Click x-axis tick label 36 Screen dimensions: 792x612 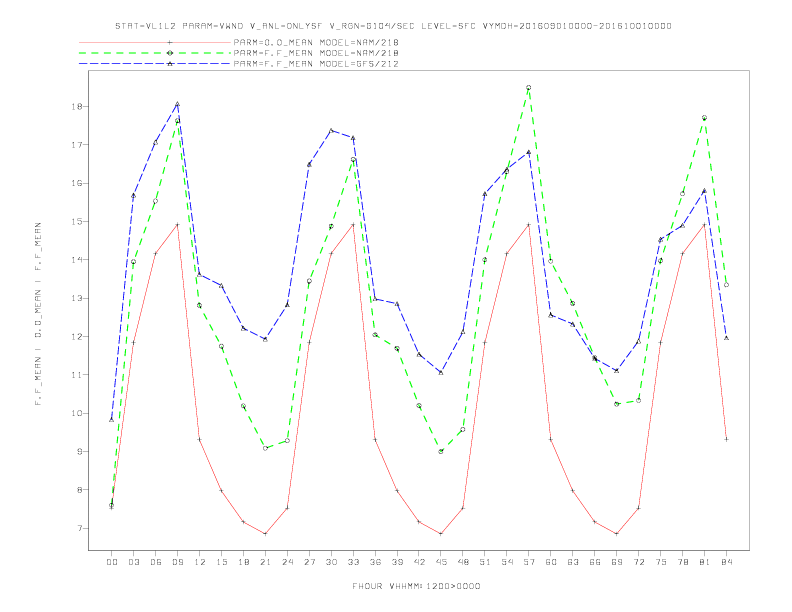(x=375, y=562)
